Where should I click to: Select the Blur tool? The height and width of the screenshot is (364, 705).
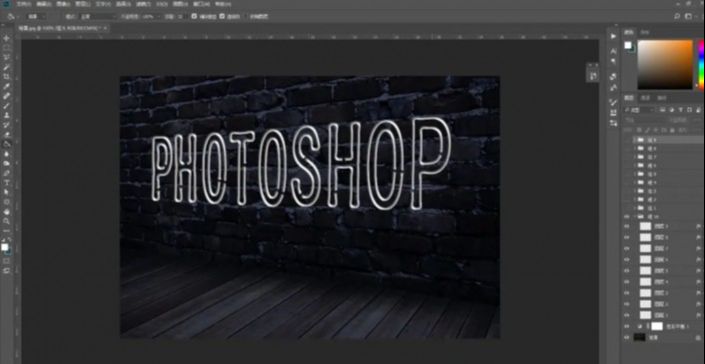(x=6, y=154)
